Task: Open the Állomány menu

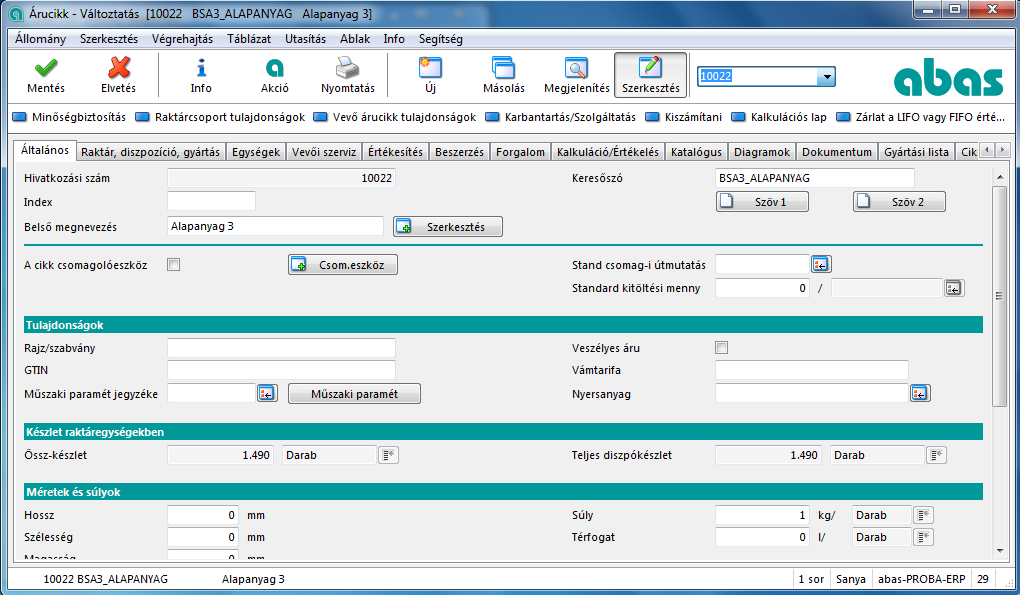Action: (x=40, y=39)
